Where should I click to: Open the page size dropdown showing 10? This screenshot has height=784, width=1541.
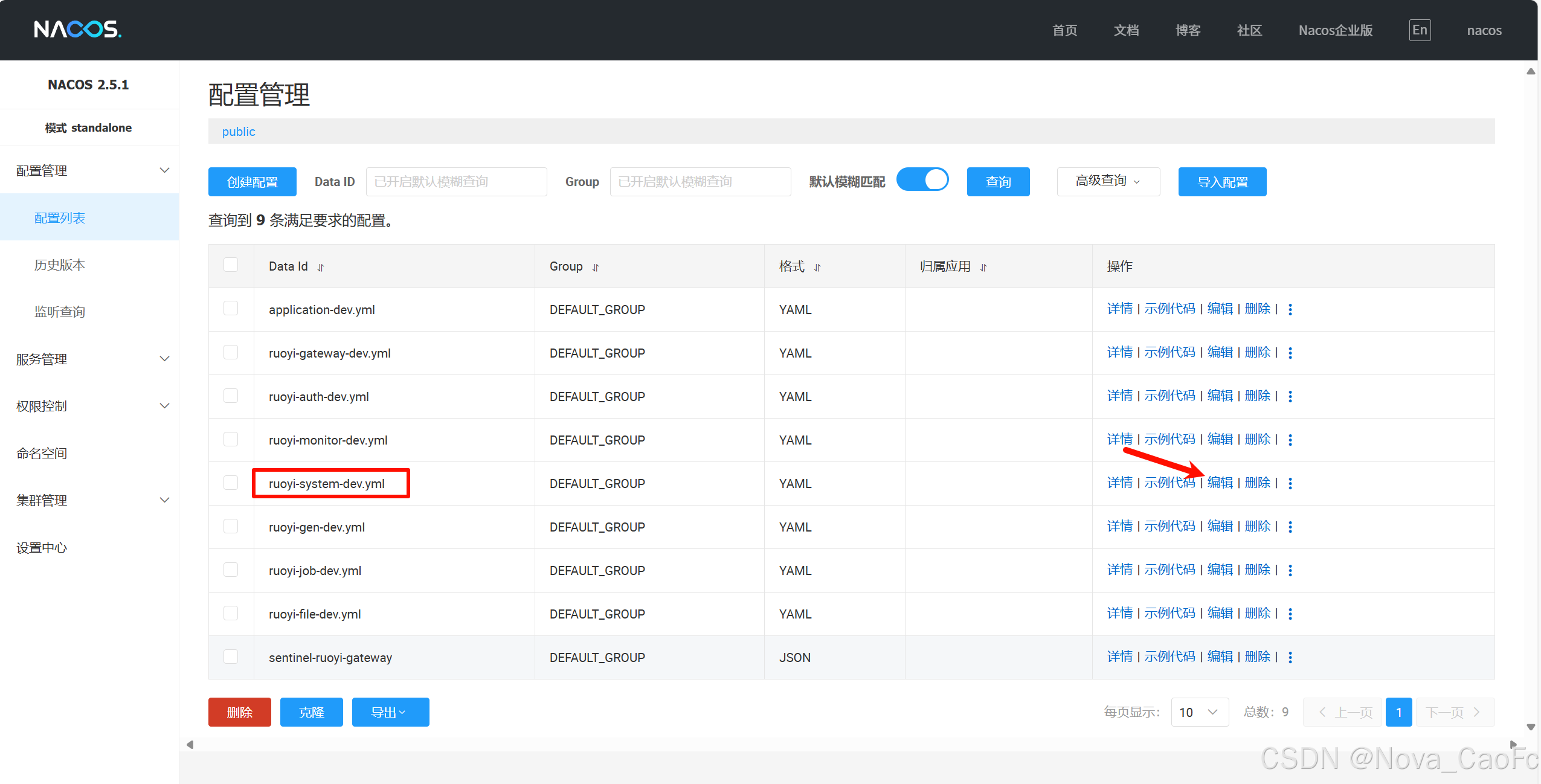(x=1199, y=712)
